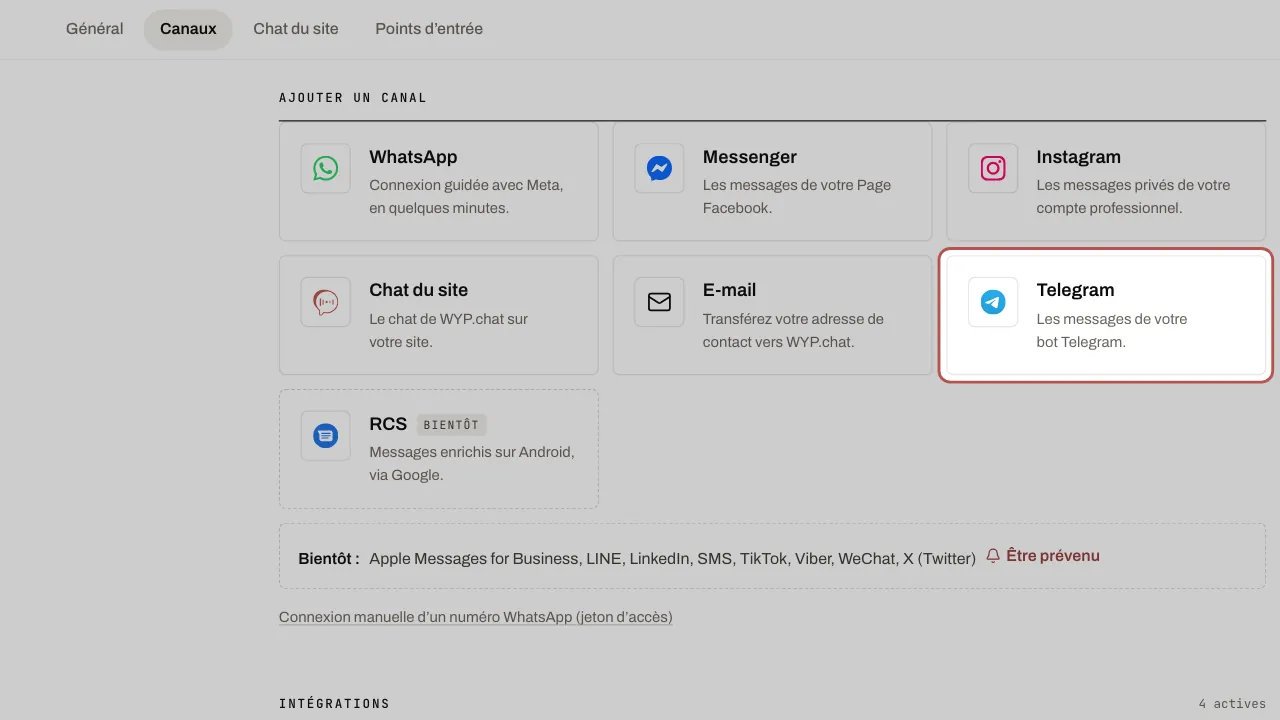Image resolution: width=1280 pixels, height=720 pixels.
Task: Click the upcoming channels list starting 'Apple Messages'
Action: point(672,558)
